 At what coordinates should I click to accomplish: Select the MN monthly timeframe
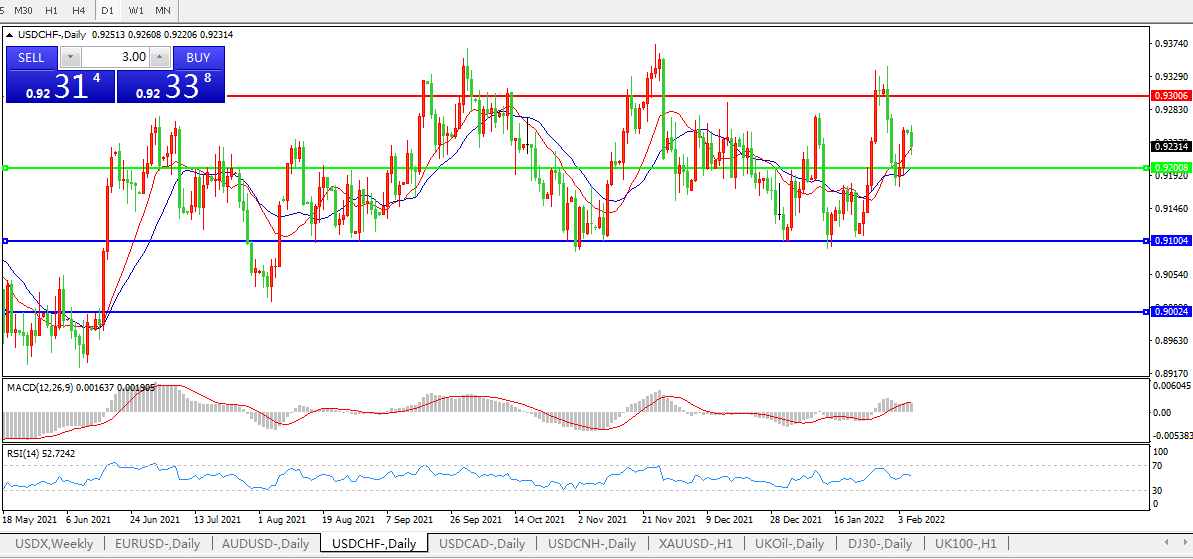[x=162, y=10]
